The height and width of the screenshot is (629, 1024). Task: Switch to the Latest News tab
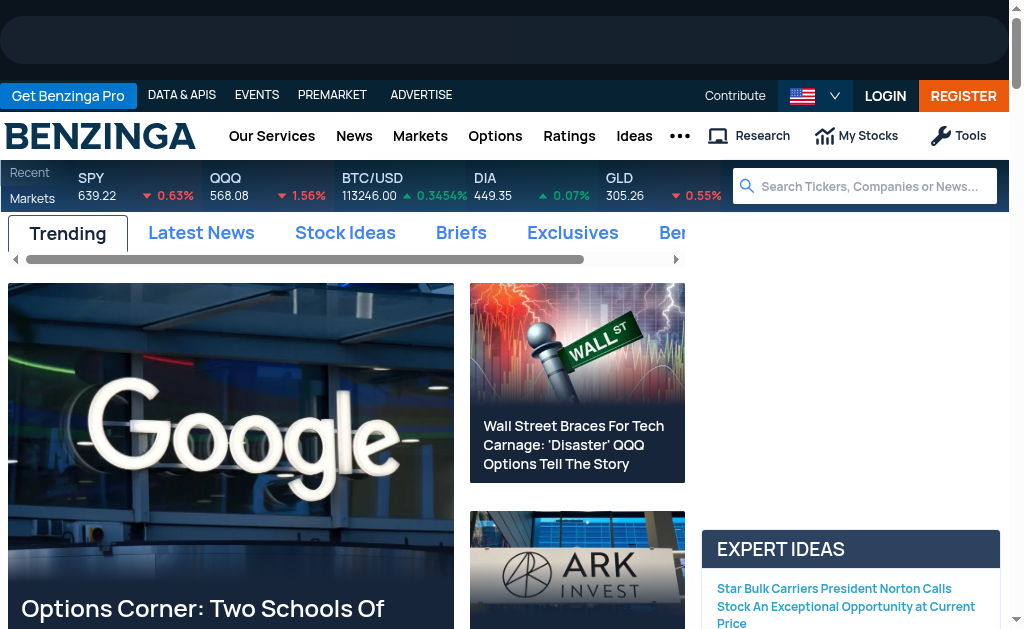coord(201,233)
